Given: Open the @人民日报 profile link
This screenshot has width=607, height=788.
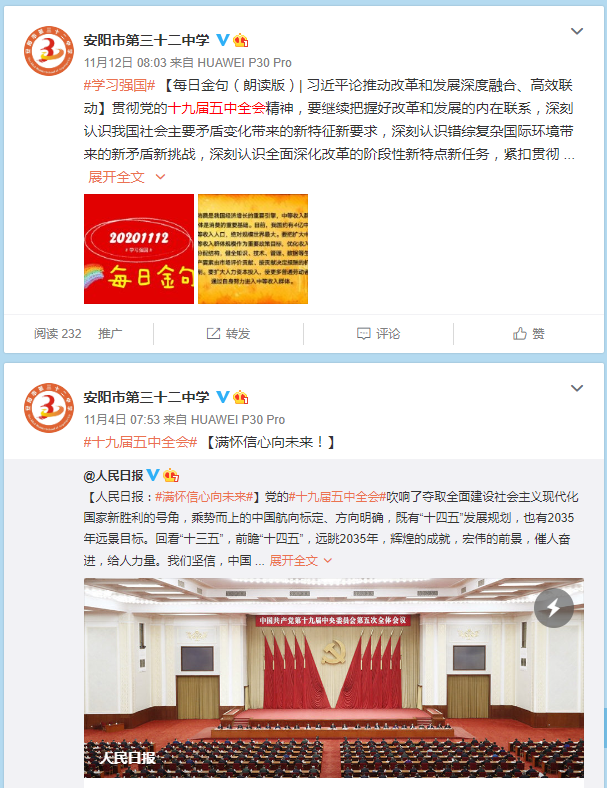Looking at the screenshot, I should pos(114,475).
